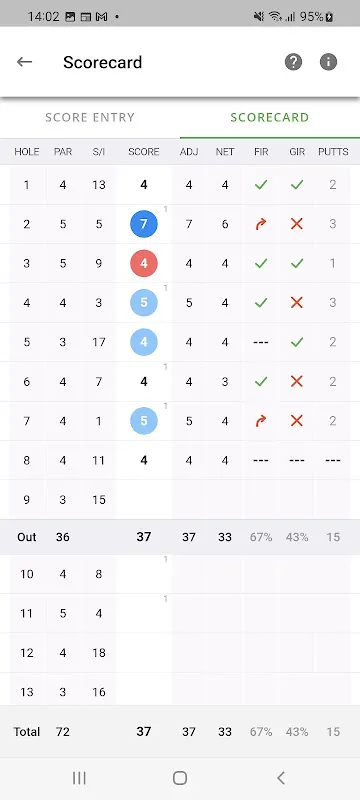Tap the Android navigation back chevron
The image size is (360, 800).
click(x=280, y=778)
